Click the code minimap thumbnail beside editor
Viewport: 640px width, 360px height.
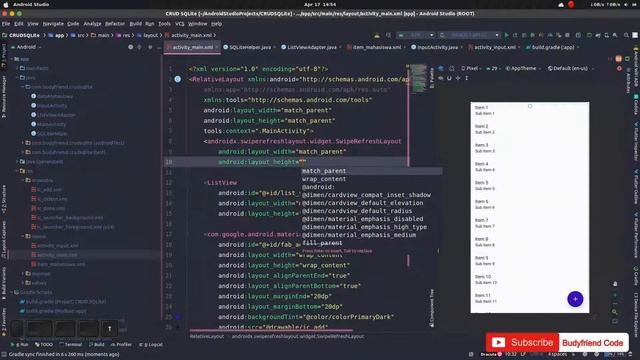tap(418, 78)
